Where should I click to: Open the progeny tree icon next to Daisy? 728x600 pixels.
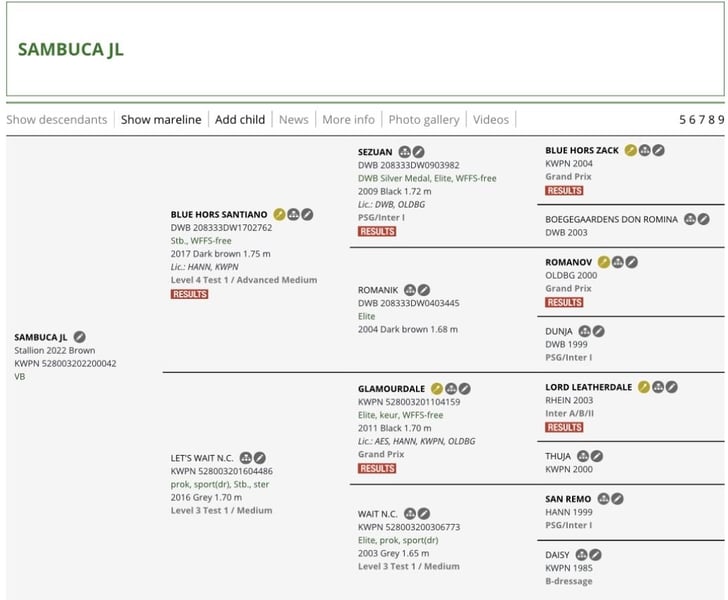pos(581,554)
